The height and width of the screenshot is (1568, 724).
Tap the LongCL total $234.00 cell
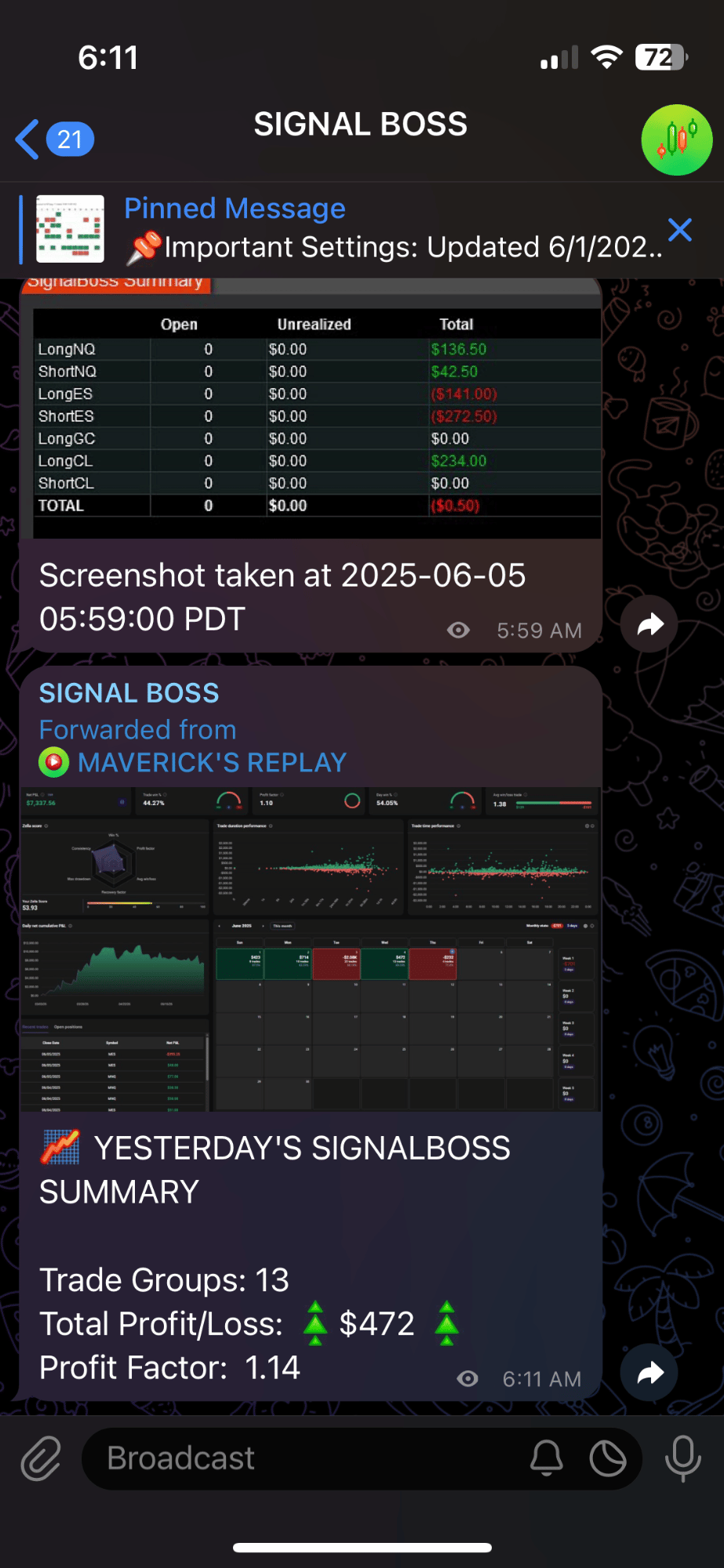tap(459, 461)
